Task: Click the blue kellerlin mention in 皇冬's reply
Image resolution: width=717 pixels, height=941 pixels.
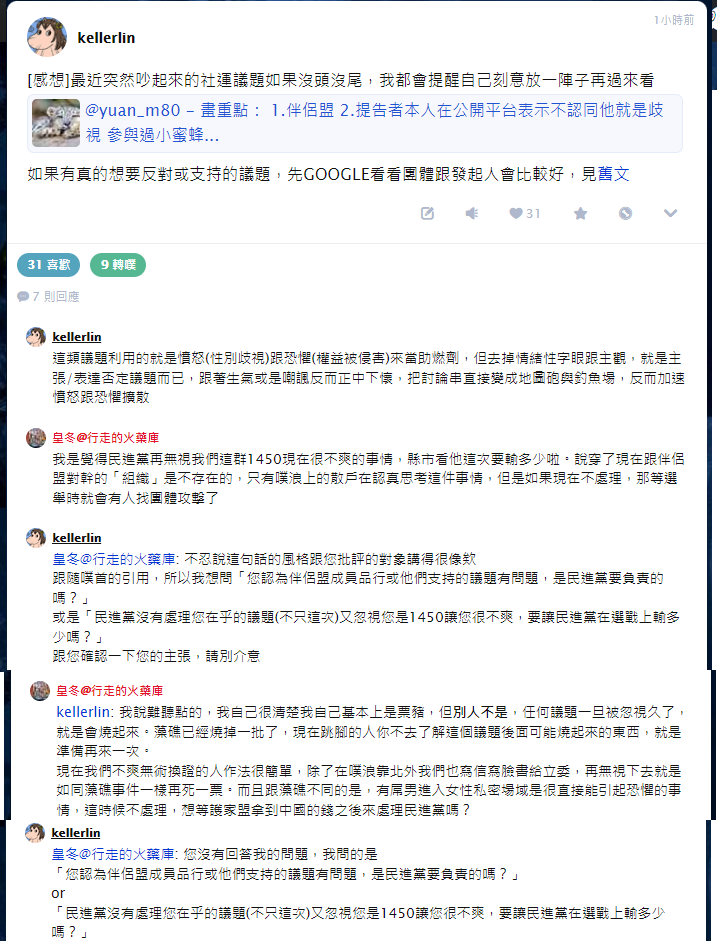Action: [83, 712]
